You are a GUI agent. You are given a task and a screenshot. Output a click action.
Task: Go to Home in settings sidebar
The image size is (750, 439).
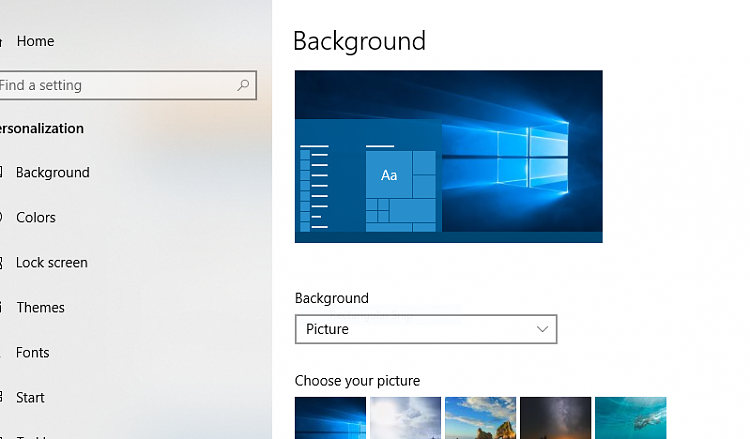pos(34,41)
